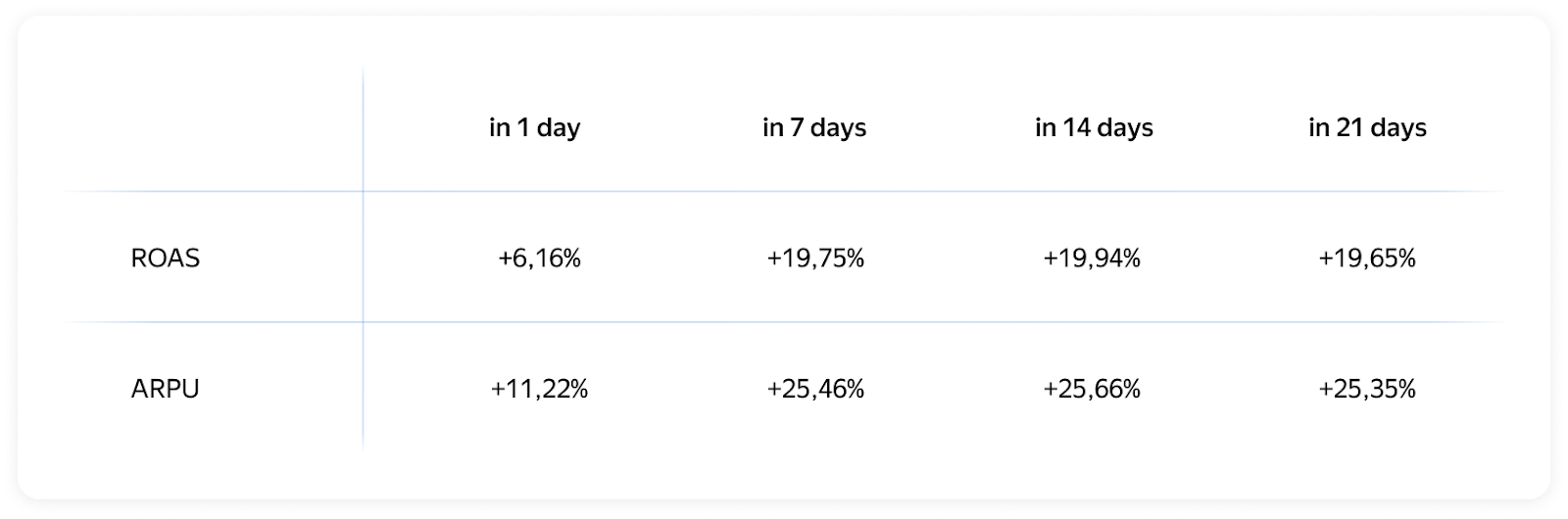1568x519 pixels.
Task: Pick the +19,65% ROAS value
Action: coord(1367,259)
